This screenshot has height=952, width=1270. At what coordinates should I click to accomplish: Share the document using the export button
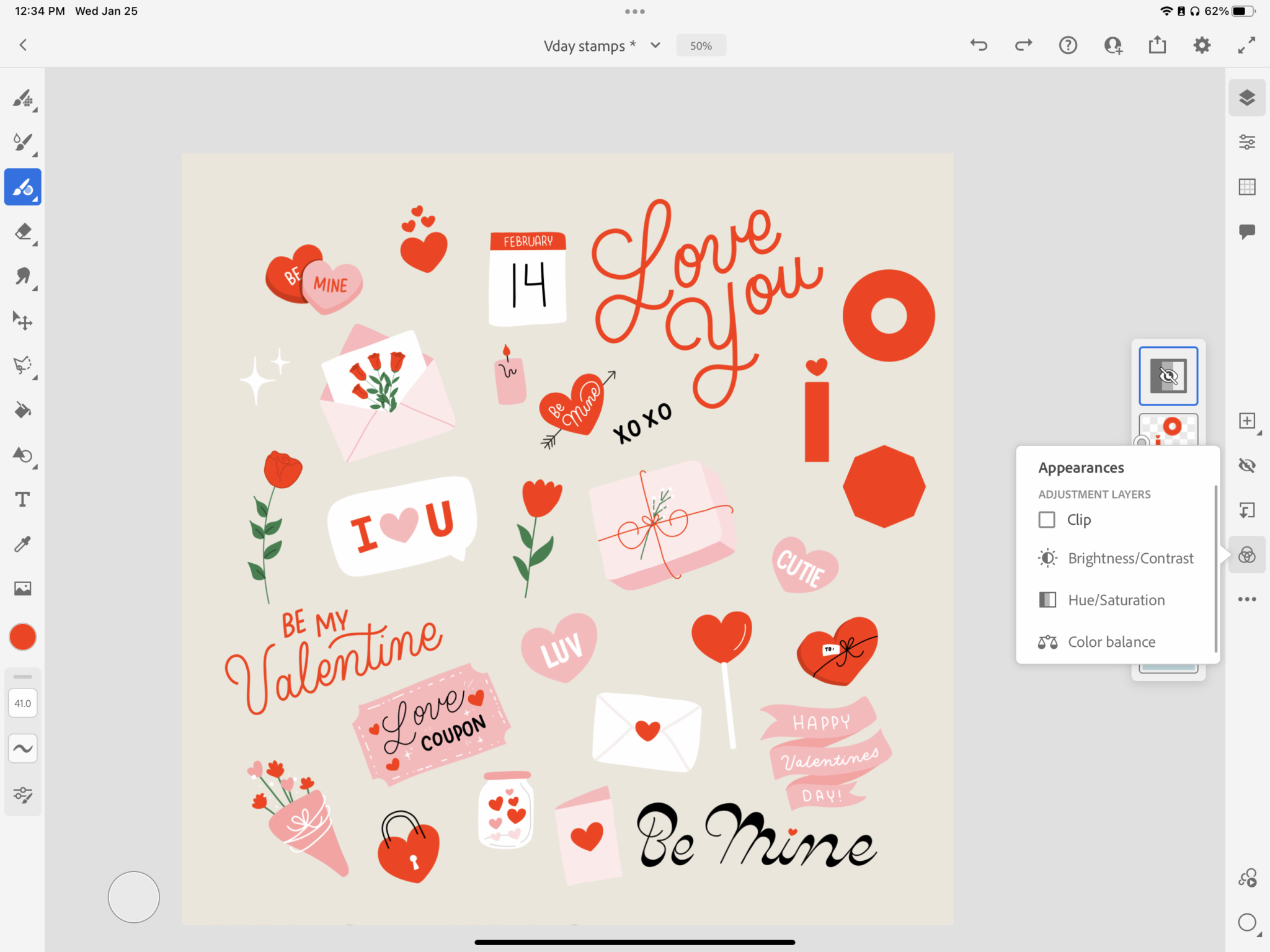pyautogui.click(x=1157, y=45)
